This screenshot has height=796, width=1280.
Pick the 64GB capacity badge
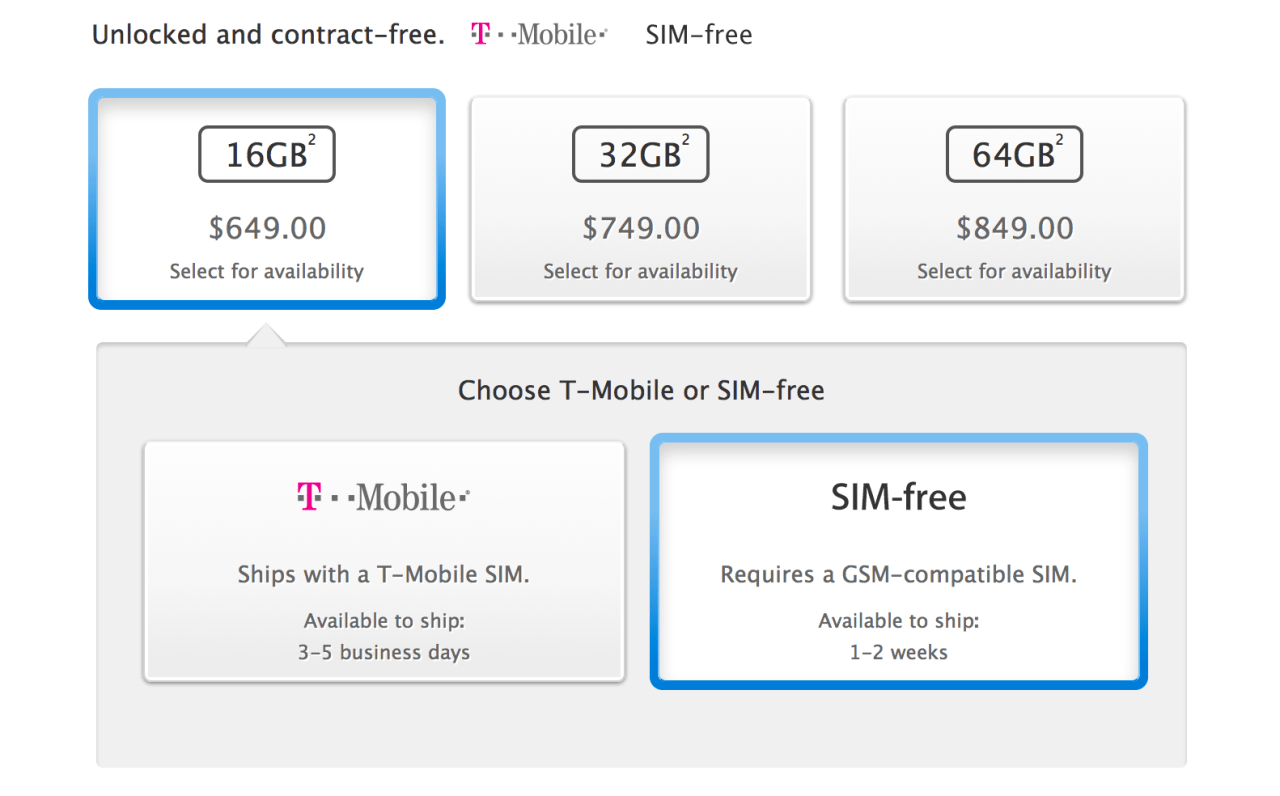coord(1014,154)
